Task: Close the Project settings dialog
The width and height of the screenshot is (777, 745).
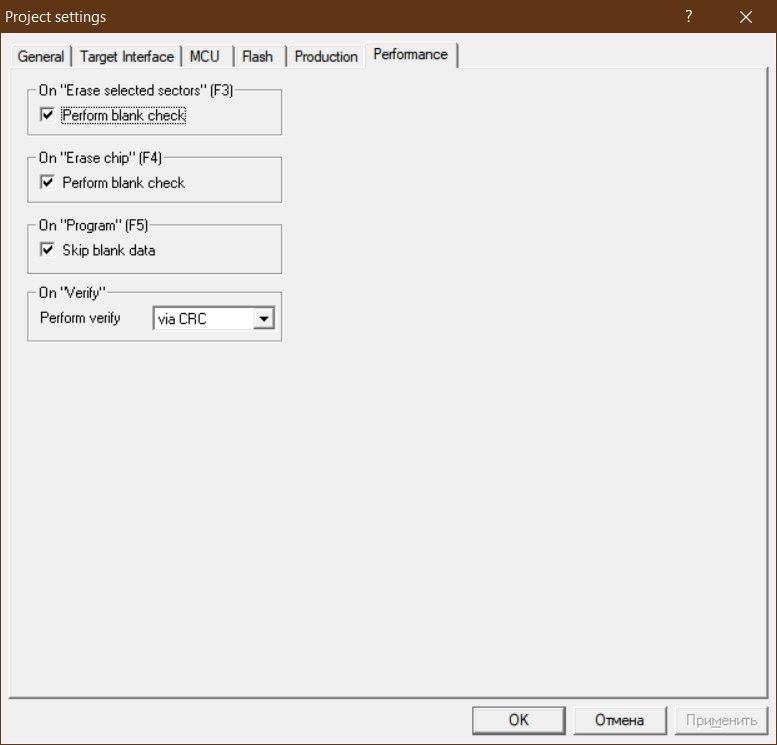Action: [745, 17]
